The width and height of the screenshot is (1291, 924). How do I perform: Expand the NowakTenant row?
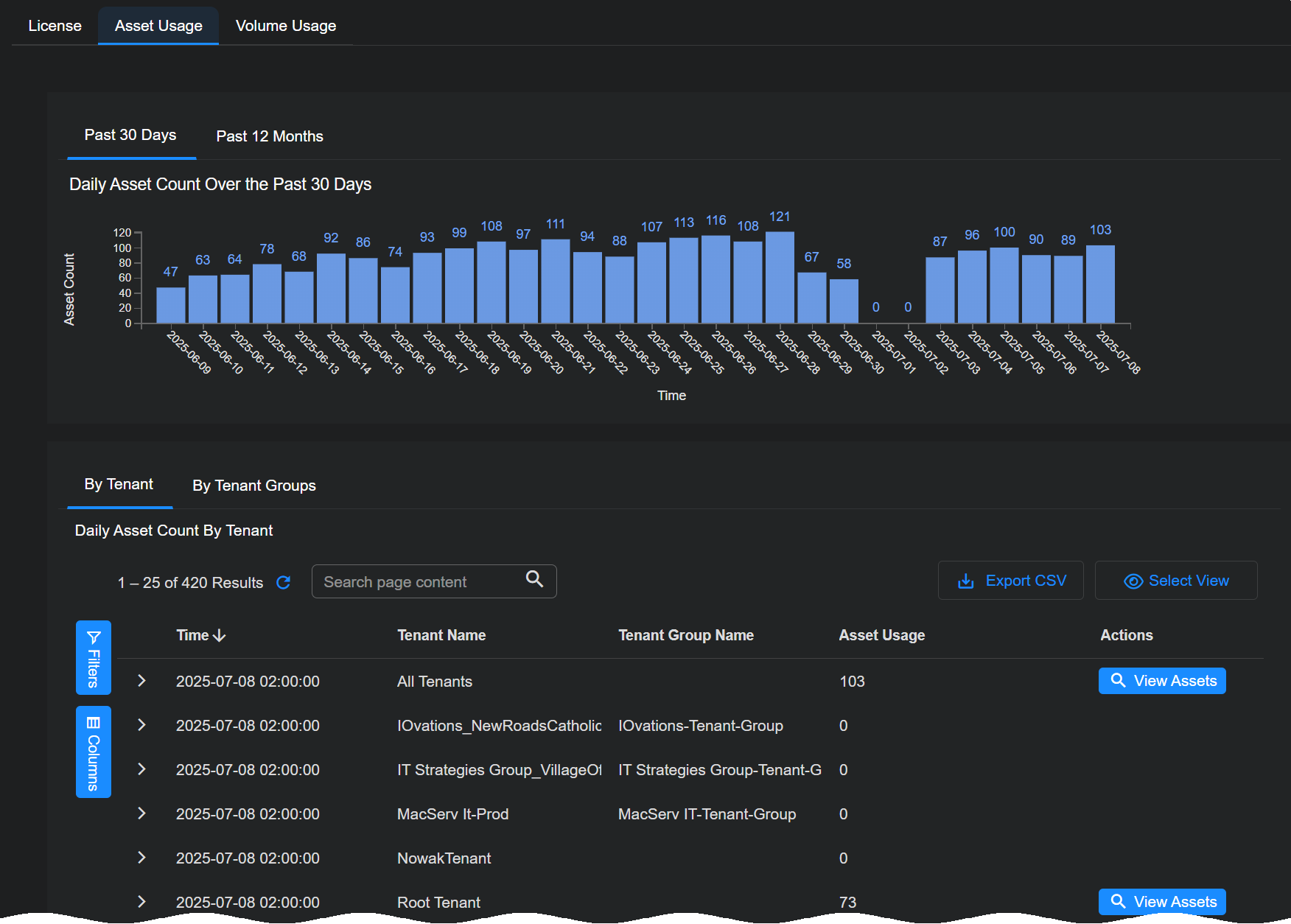coord(141,858)
